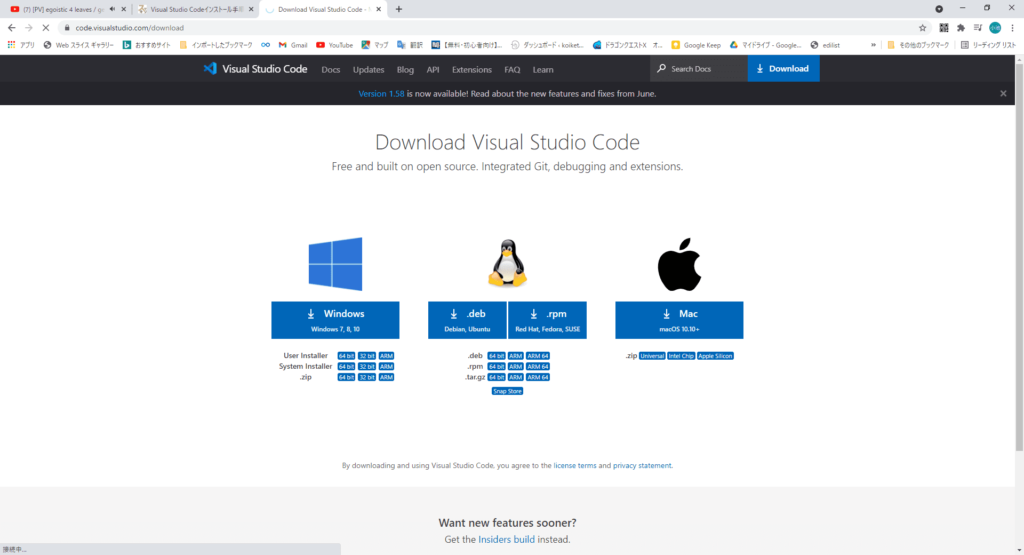Screen dimensions: 1024x555
Task: Bookmark this page with the star icon
Action: click(923, 28)
